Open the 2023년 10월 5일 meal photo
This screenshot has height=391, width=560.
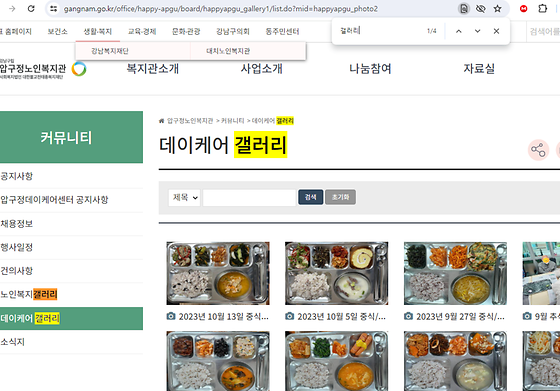(336, 273)
